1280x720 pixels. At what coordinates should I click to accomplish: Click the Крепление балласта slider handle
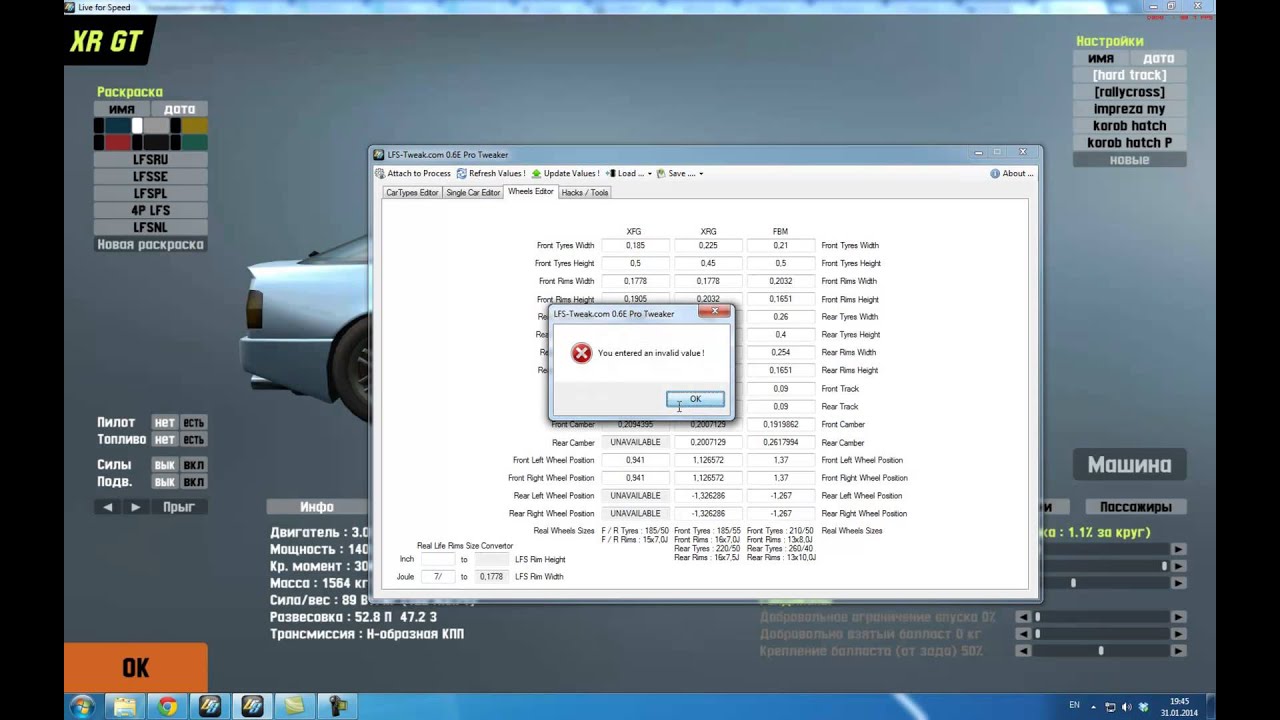pos(1101,651)
